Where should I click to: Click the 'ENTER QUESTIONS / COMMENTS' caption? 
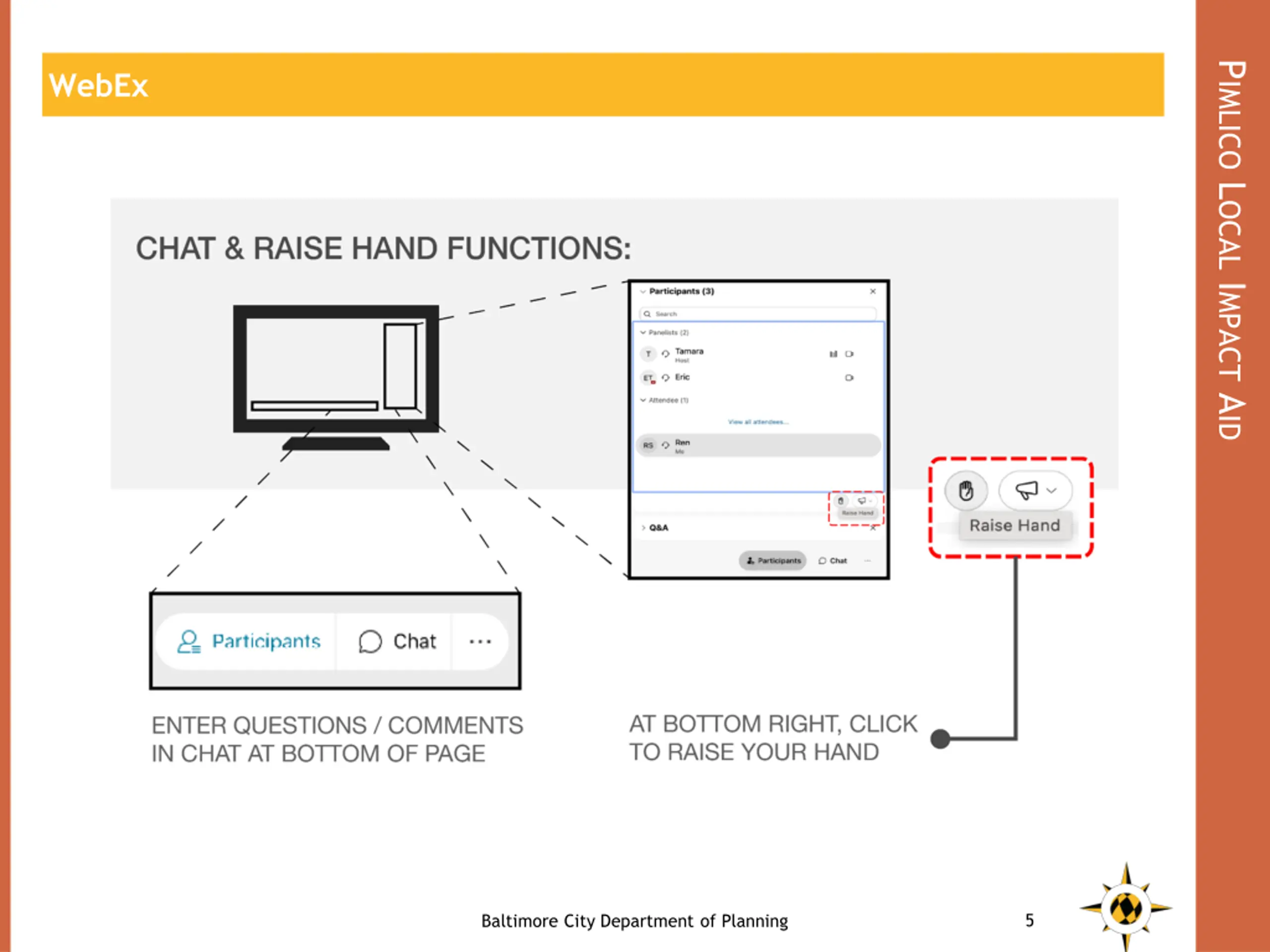pyautogui.click(x=337, y=725)
